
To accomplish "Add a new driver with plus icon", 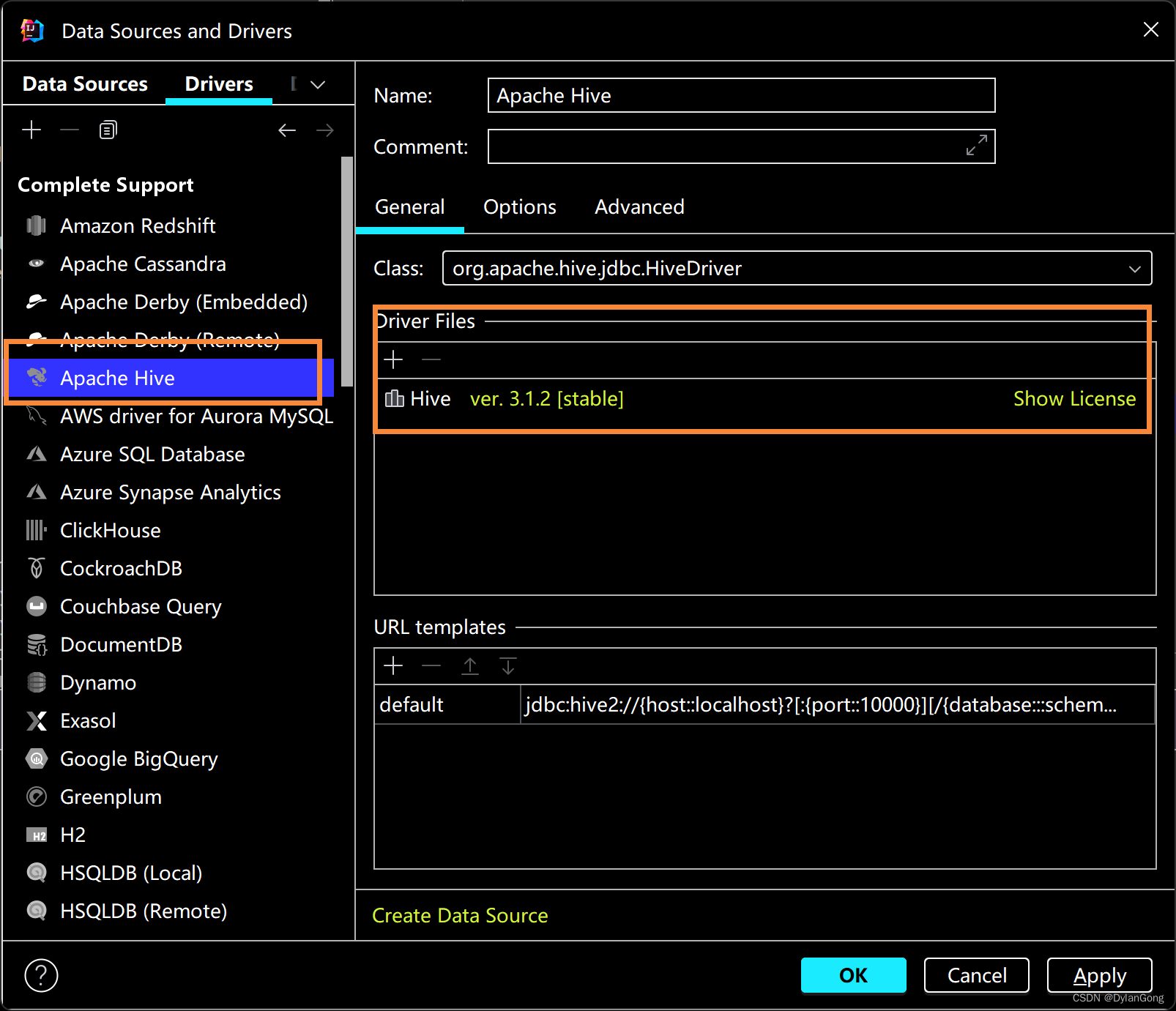I will pos(31,130).
